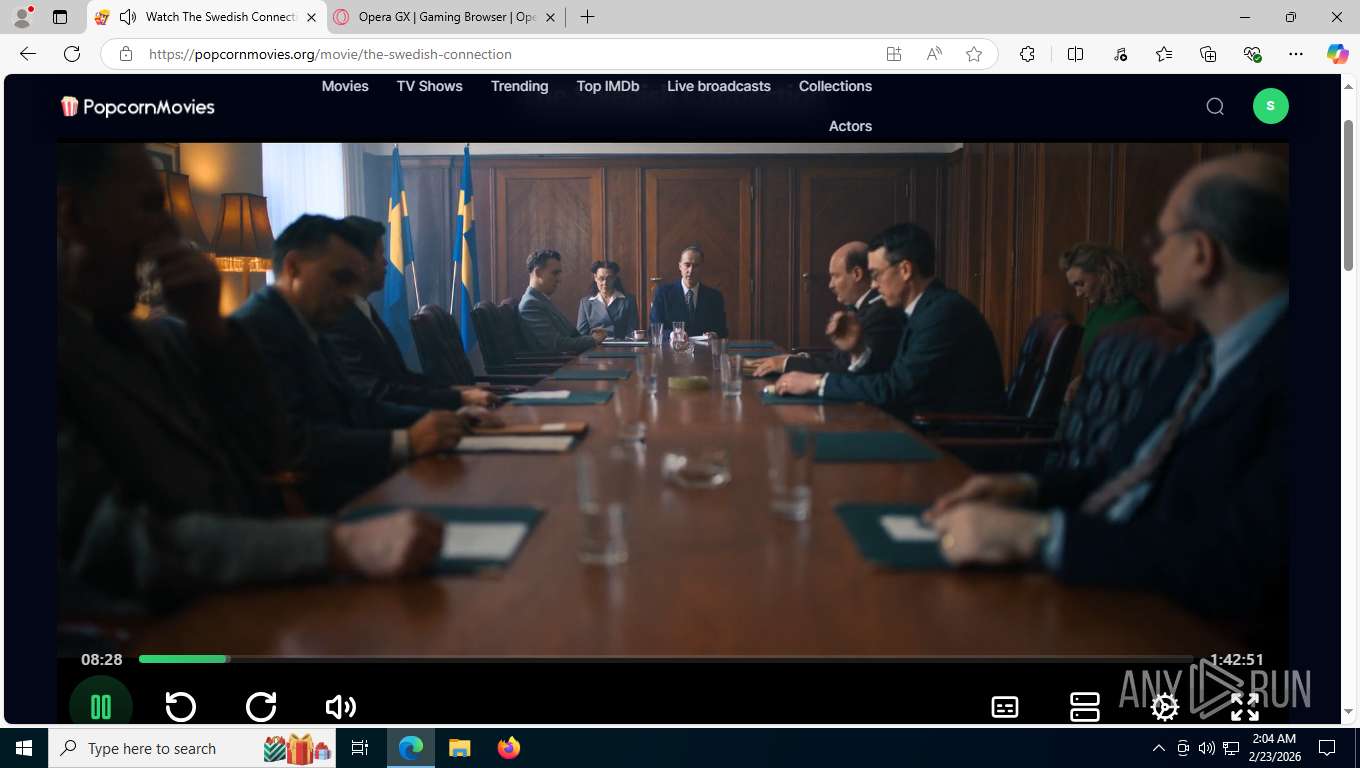Go to the Trending section
The height and width of the screenshot is (768, 1360).
(x=519, y=86)
